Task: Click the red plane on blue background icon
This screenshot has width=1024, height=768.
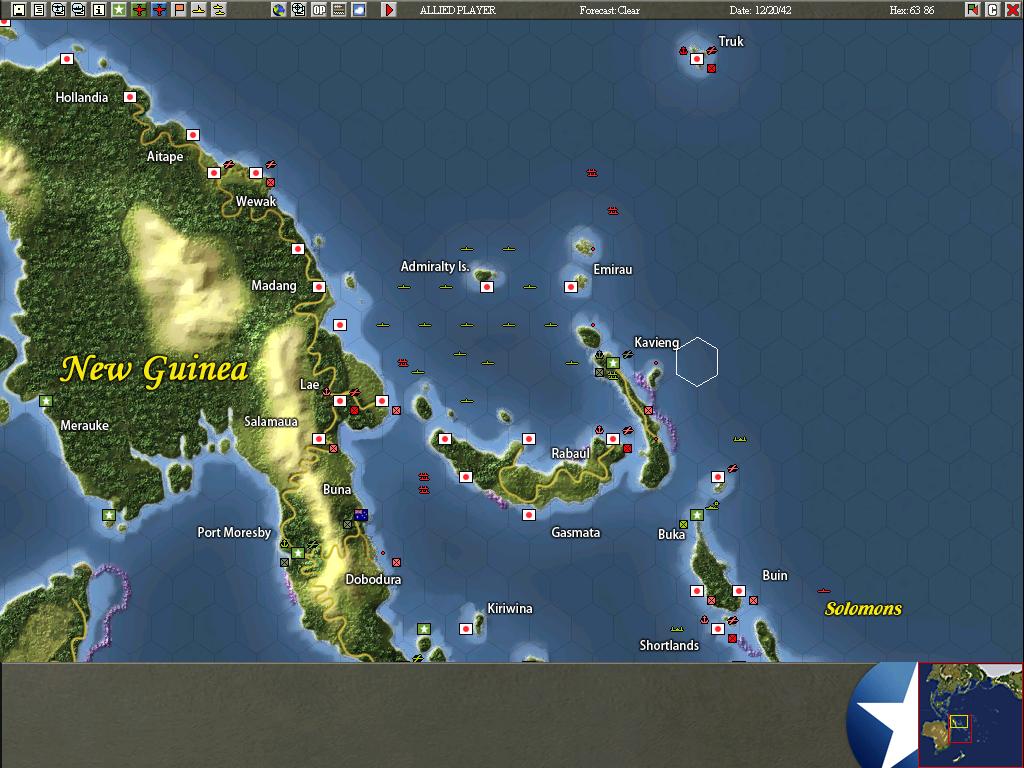Action: click(x=159, y=10)
